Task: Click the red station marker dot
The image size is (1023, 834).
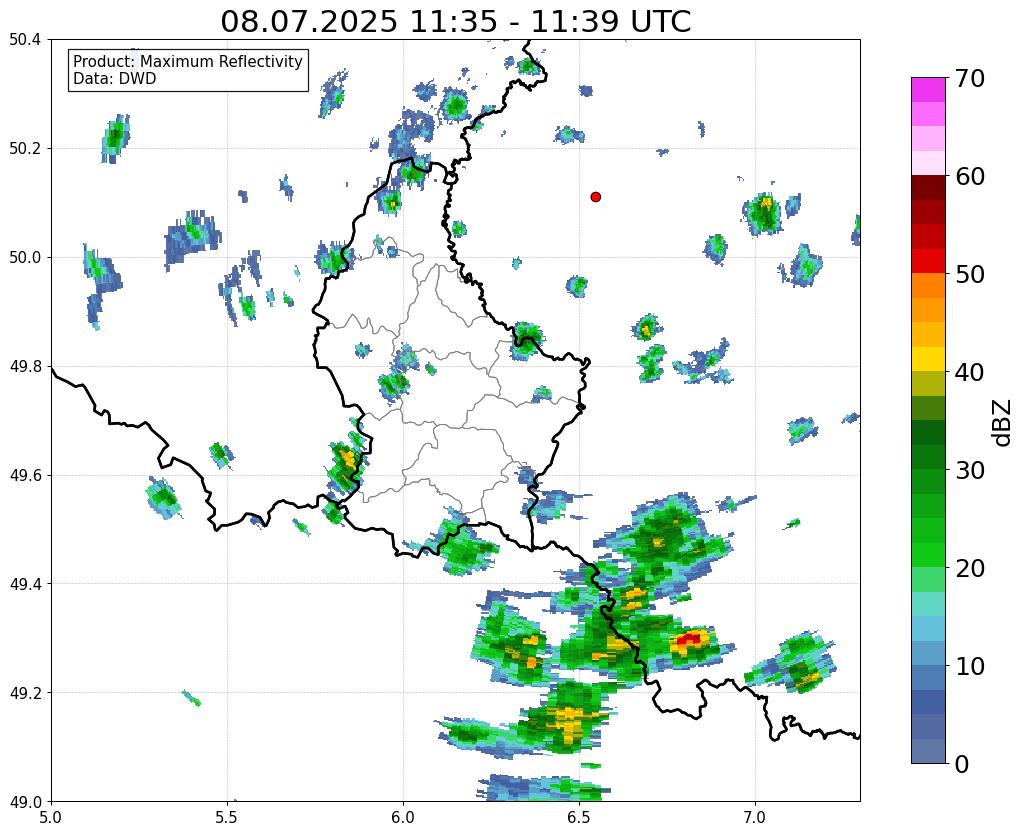Action: click(x=595, y=196)
